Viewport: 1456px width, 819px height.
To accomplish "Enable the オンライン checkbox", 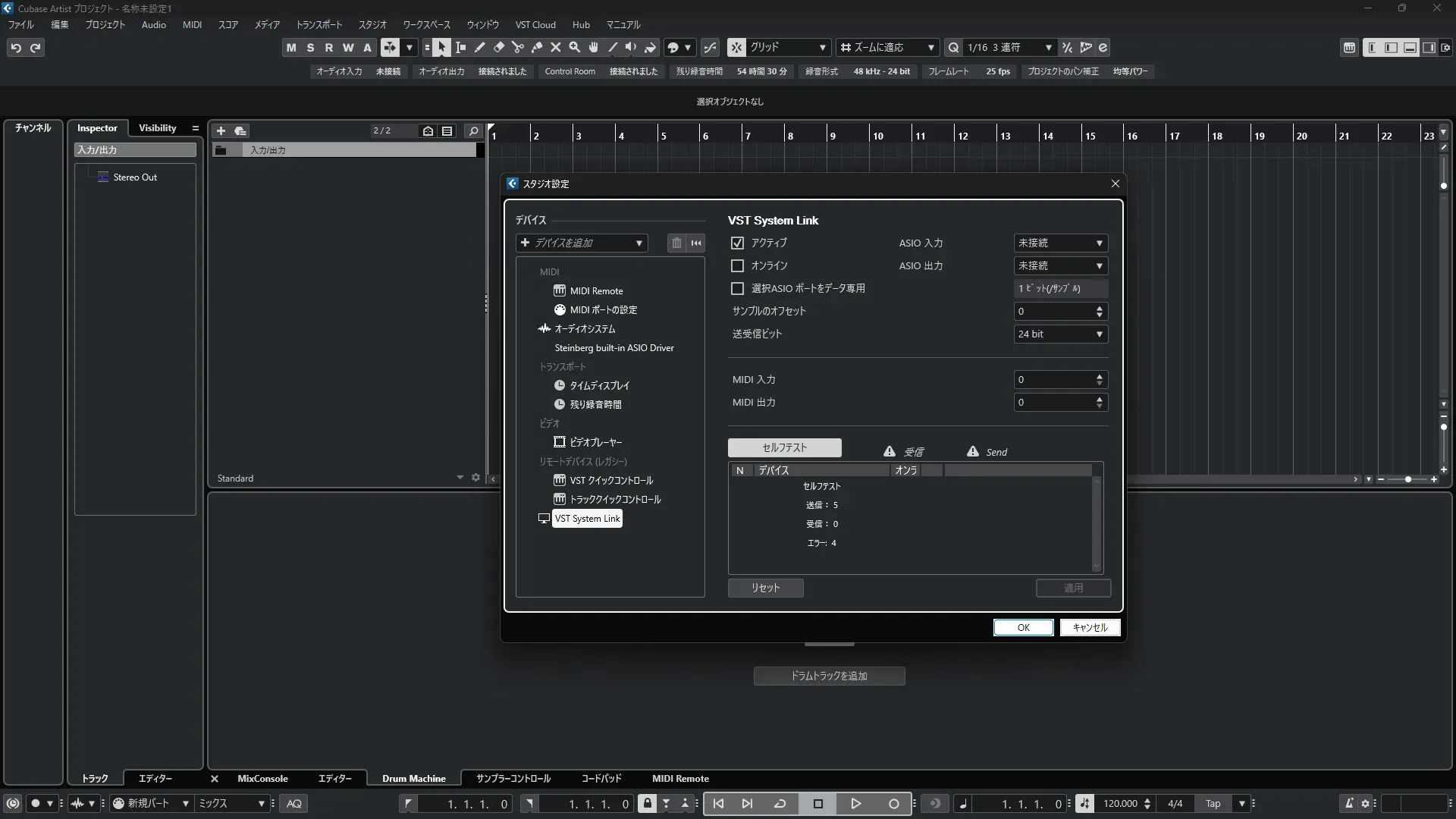I will 737,266.
